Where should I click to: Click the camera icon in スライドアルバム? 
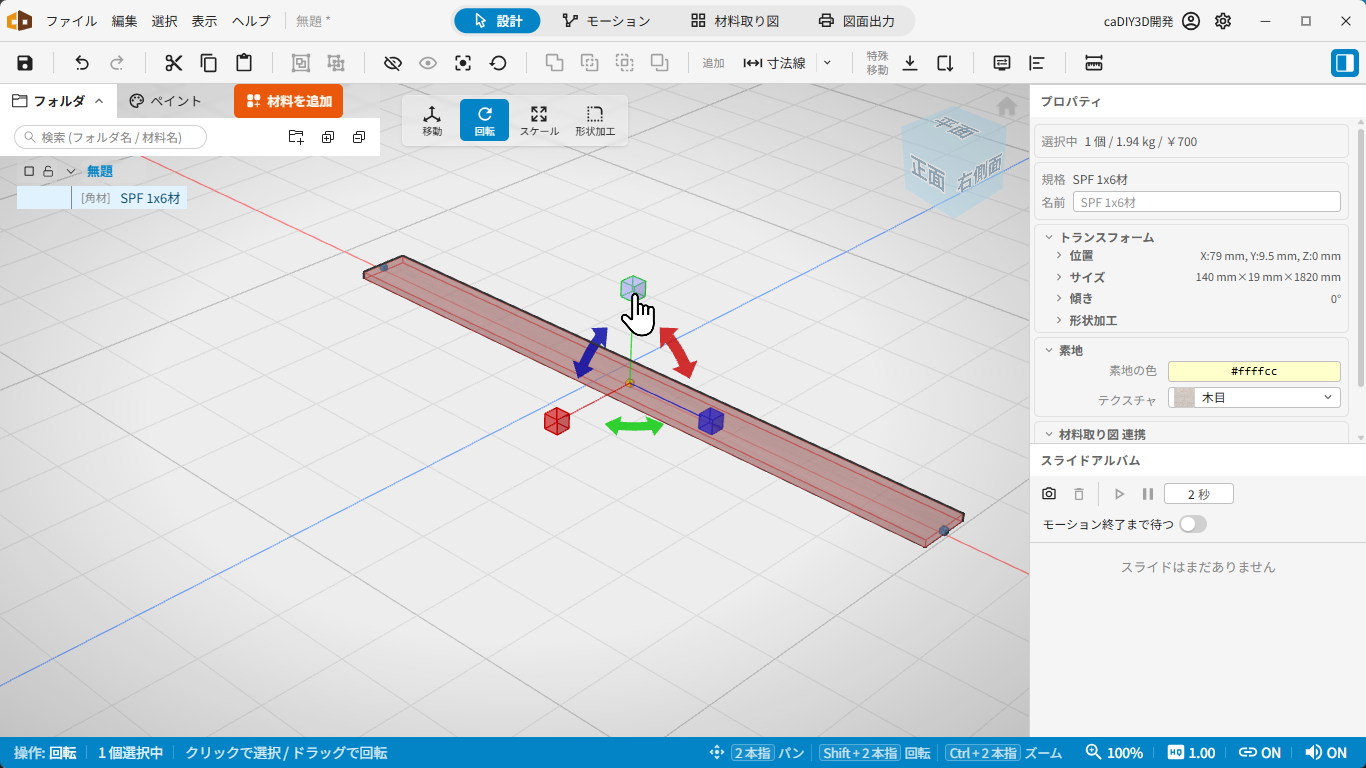1049,494
